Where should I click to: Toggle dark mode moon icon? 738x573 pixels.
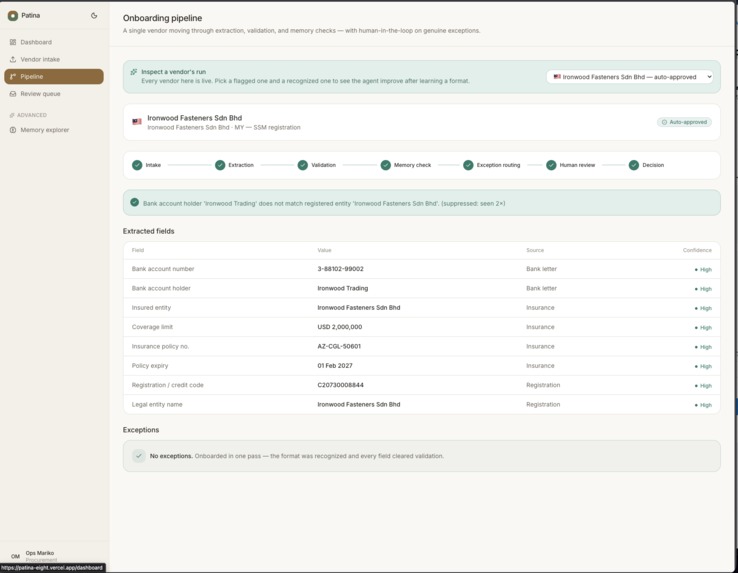pos(94,16)
